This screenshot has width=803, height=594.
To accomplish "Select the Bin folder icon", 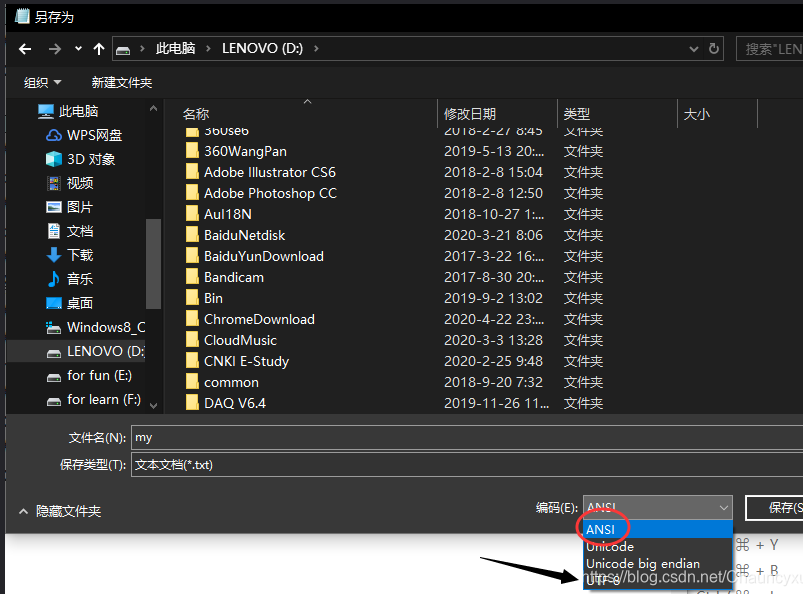I will click(192, 298).
